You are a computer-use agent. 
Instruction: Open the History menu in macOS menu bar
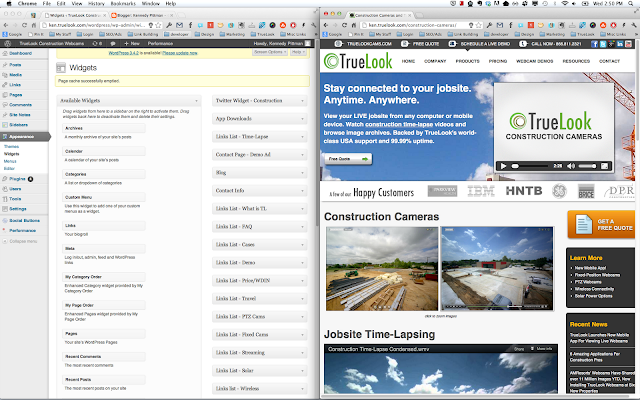pos(96,4)
